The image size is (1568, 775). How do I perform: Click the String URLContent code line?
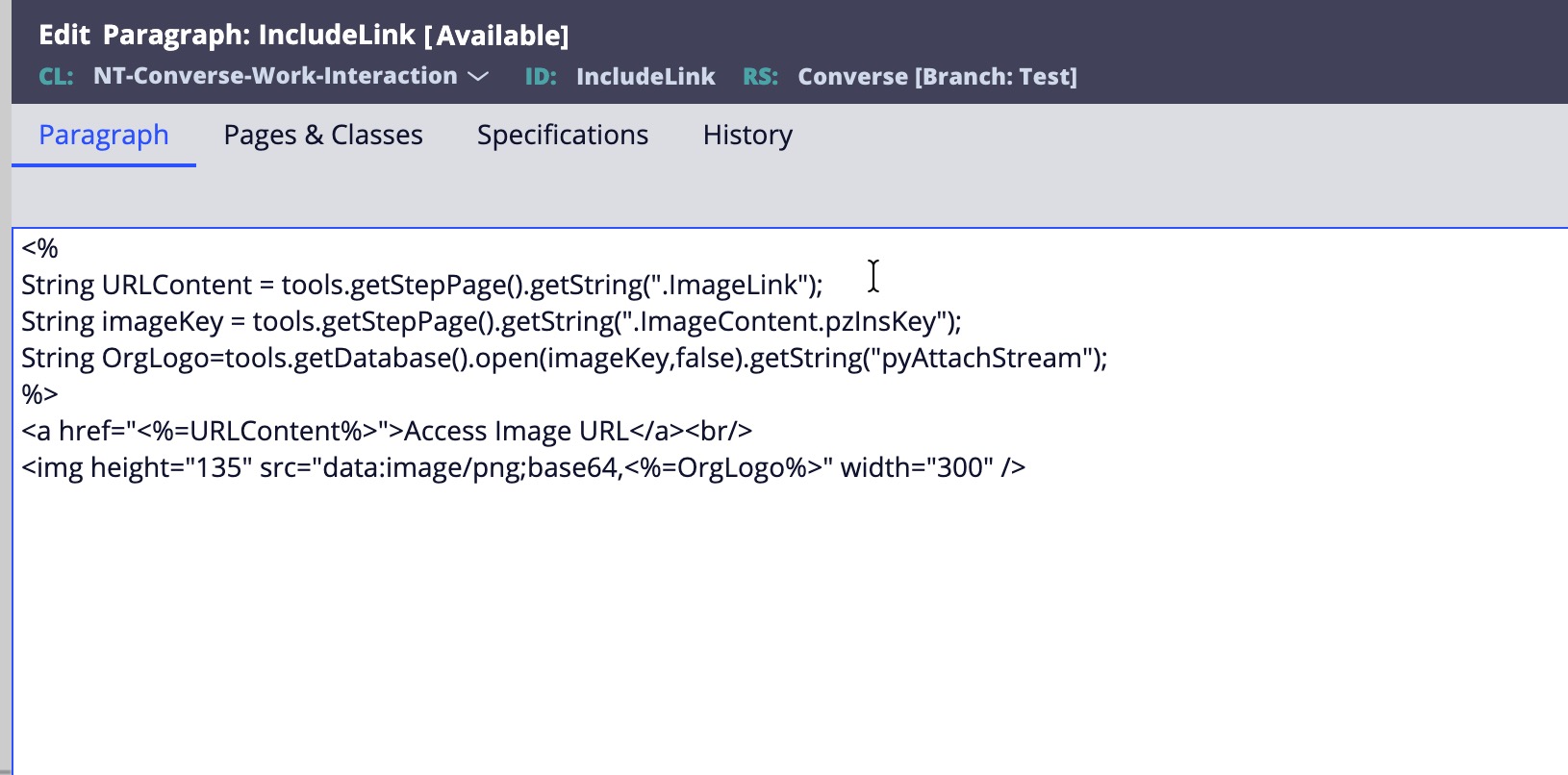[x=421, y=286]
